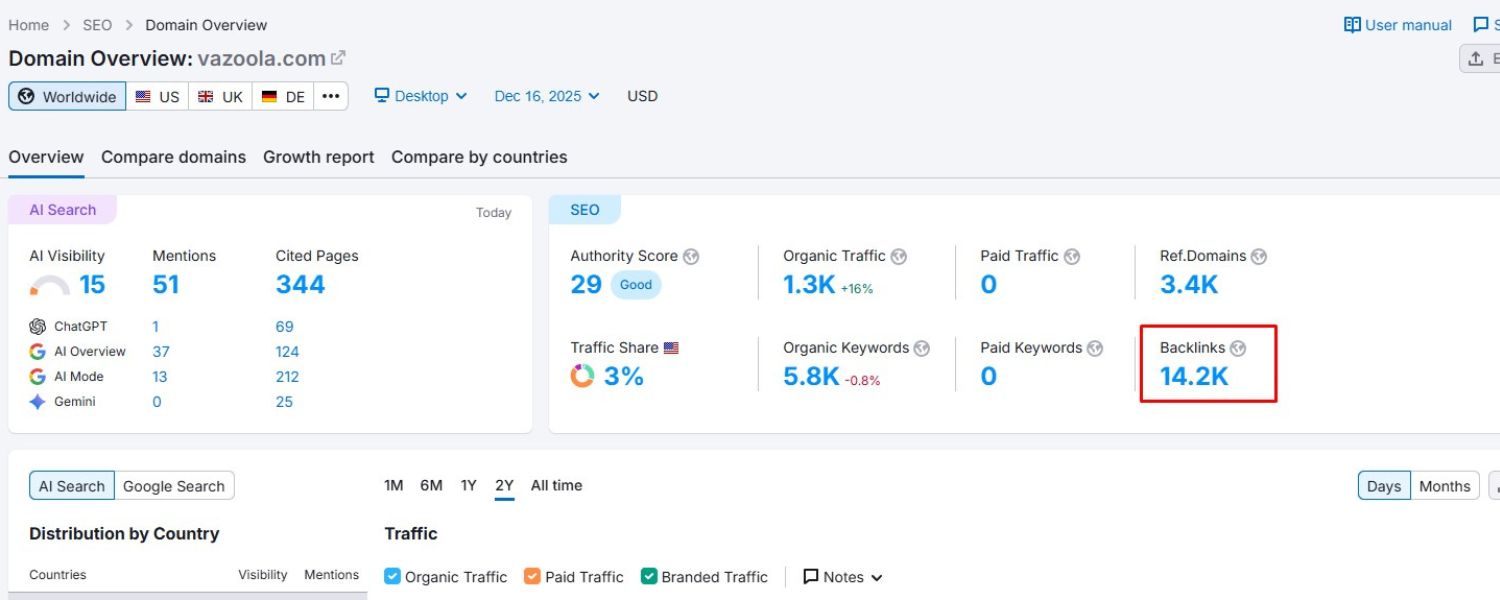Open the User manual link
Viewport: 1500px width, 600px height.
point(1397,24)
